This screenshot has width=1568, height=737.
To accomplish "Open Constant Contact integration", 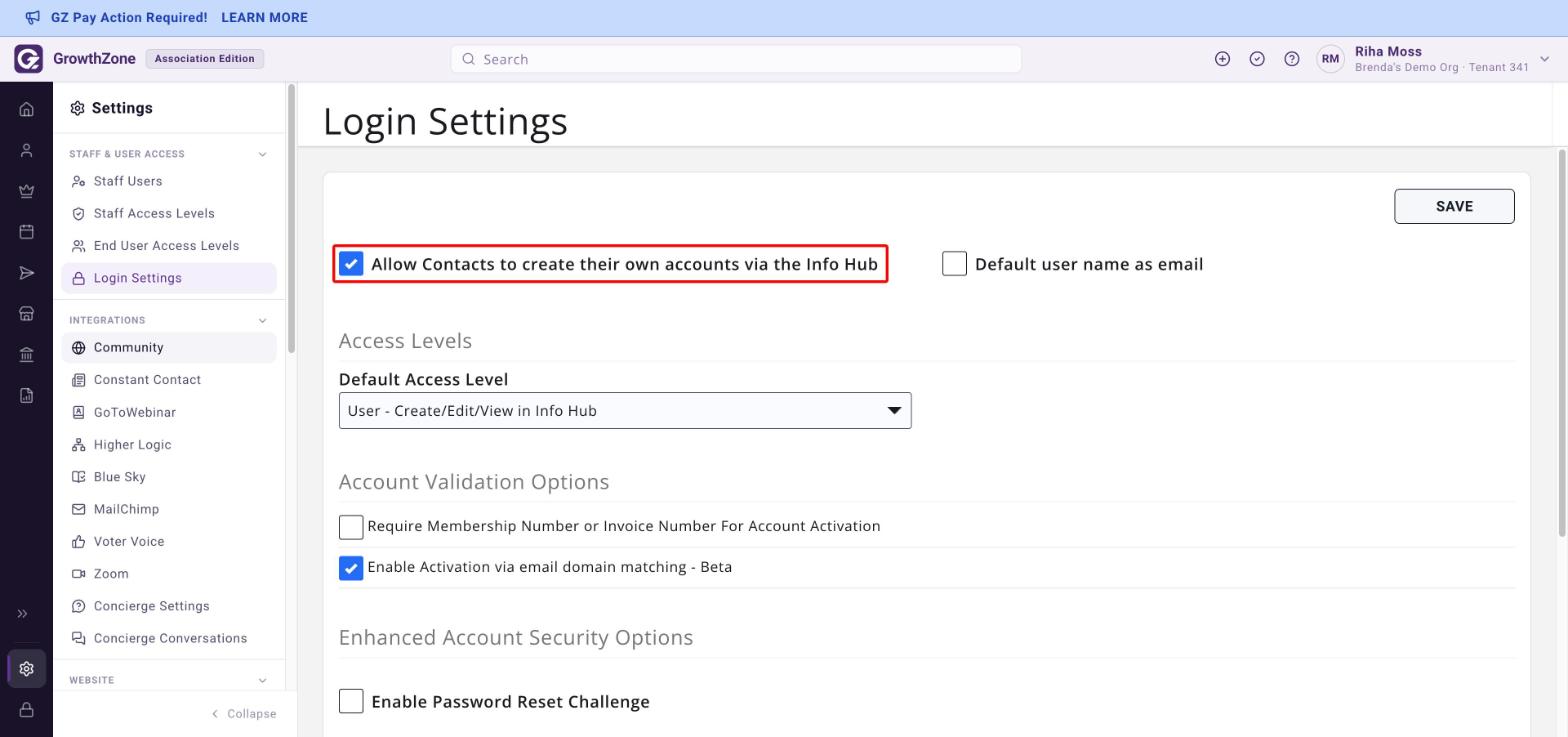I will (169, 380).
